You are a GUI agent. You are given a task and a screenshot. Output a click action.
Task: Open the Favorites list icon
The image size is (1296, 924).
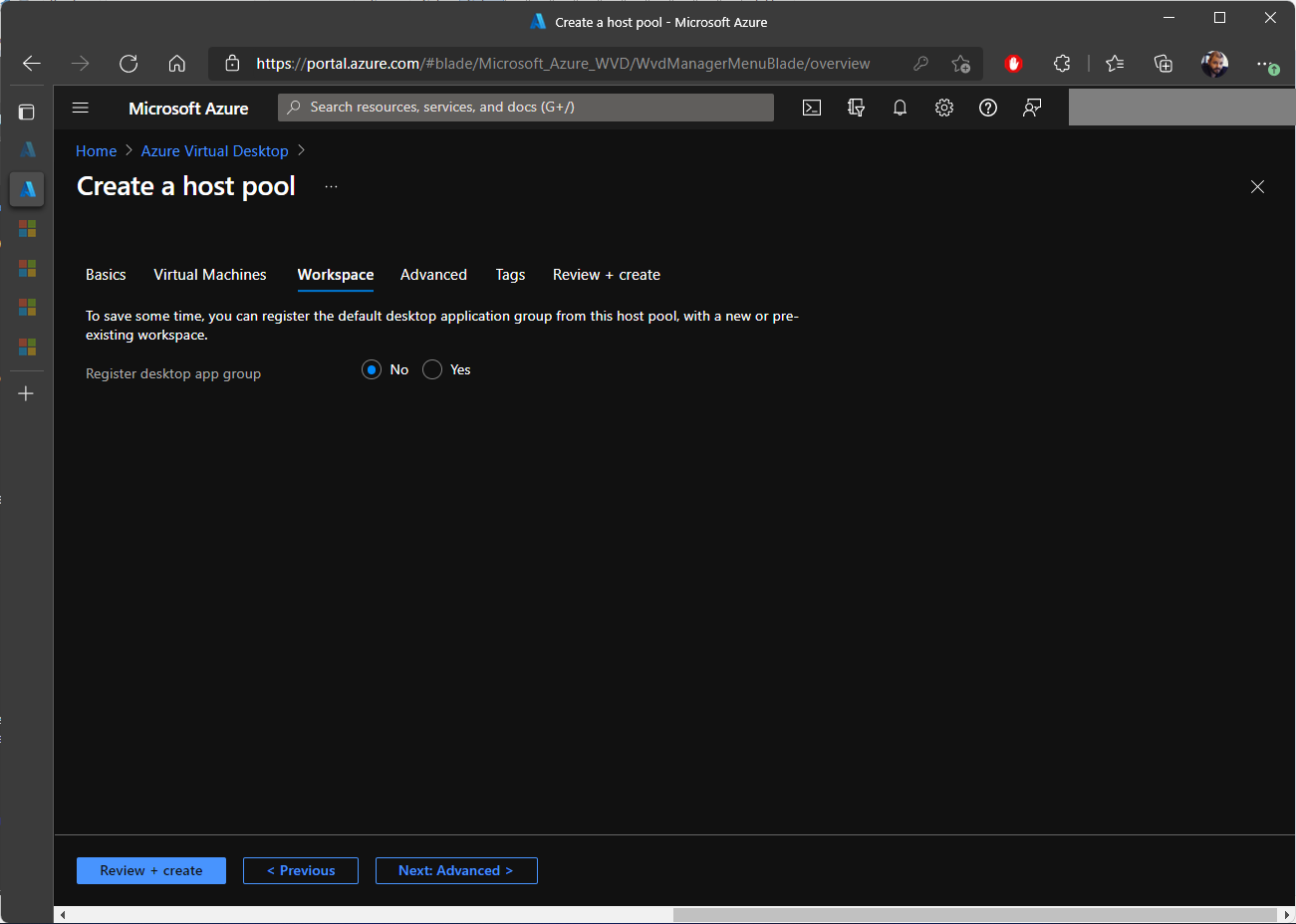tap(1115, 64)
